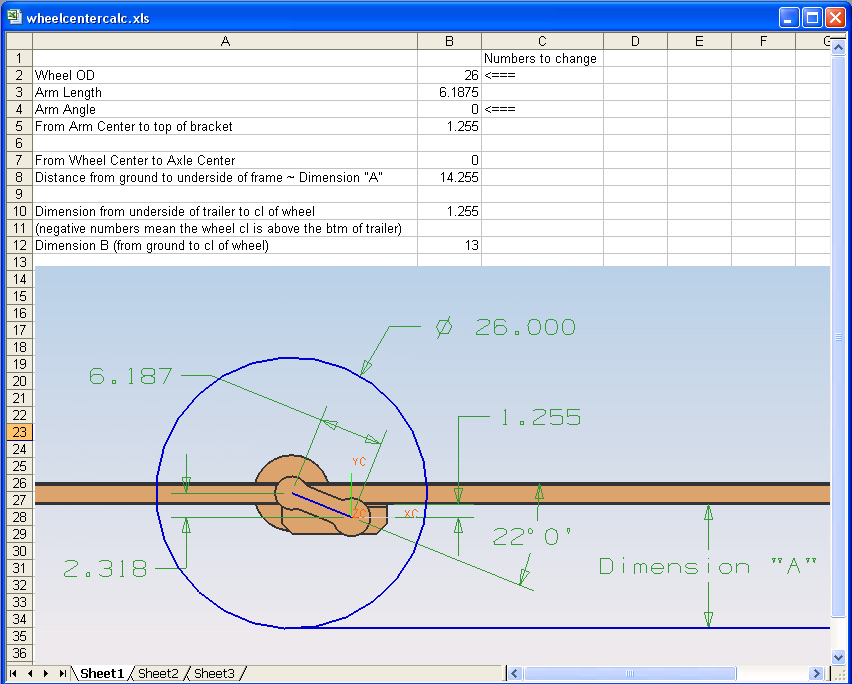852x684 pixels.
Task: Select column A header
Action: [225, 41]
